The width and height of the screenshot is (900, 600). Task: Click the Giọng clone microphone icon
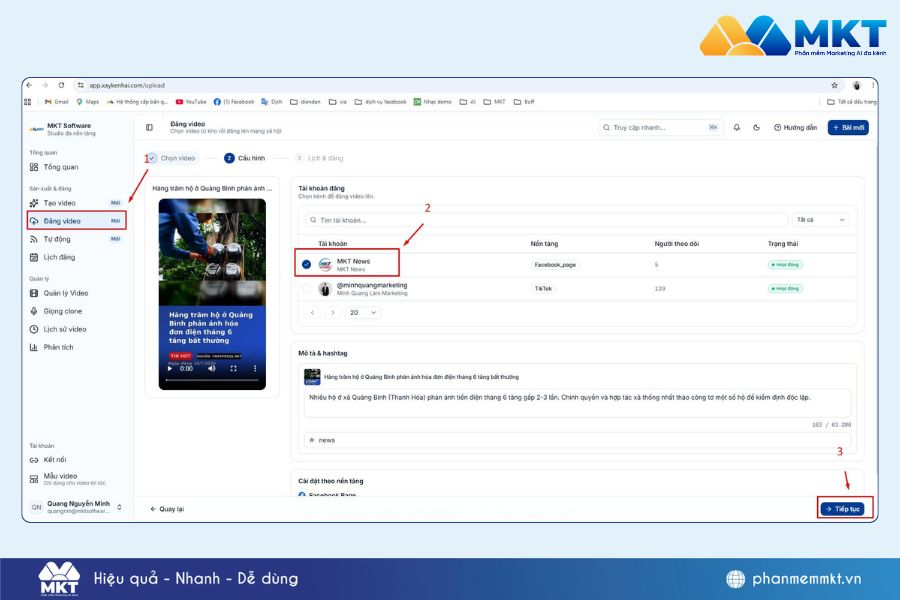34,311
